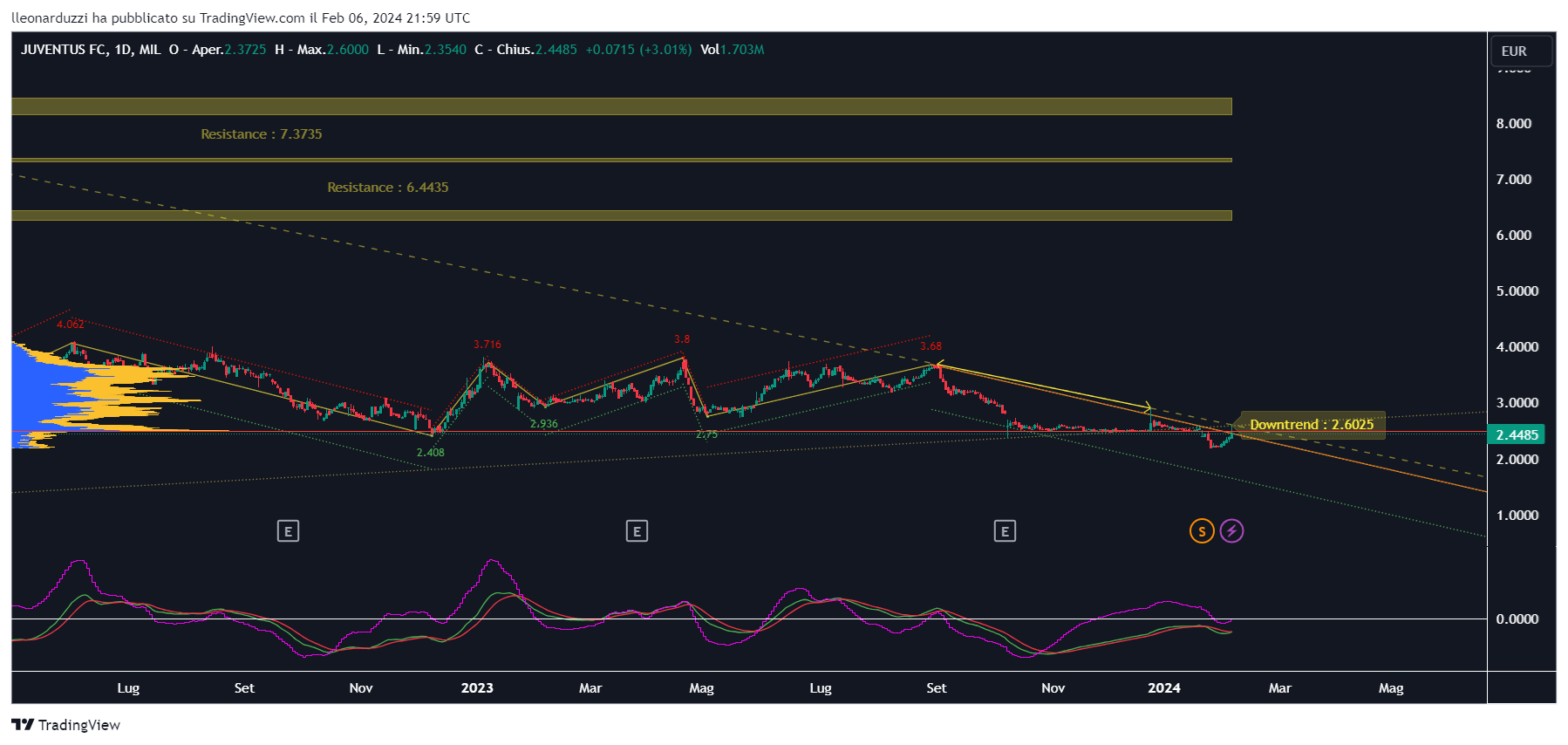Click the earnings E marker near Nov 2023

tap(1005, 530)
